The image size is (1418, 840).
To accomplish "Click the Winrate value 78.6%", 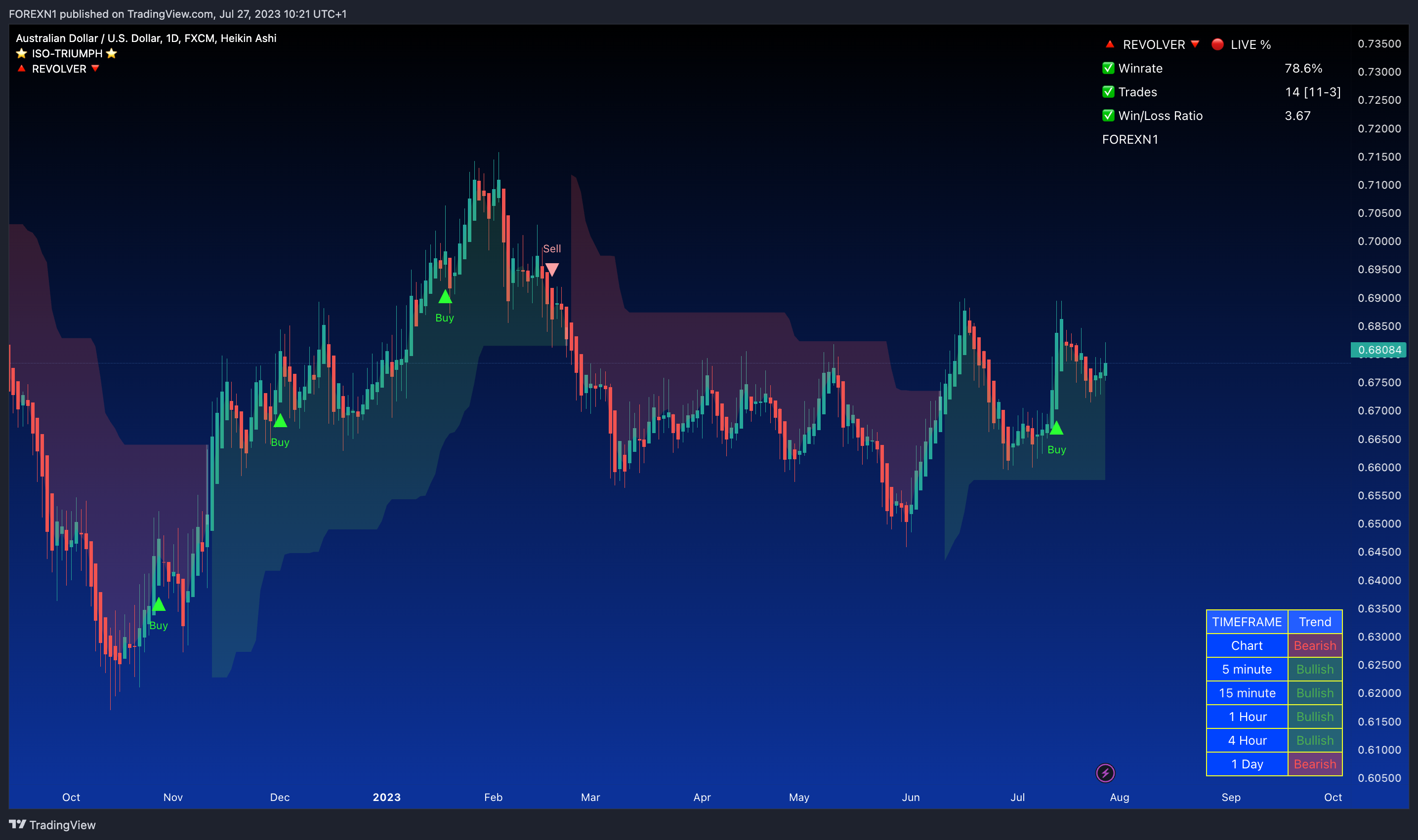I will coord(1303,68).
